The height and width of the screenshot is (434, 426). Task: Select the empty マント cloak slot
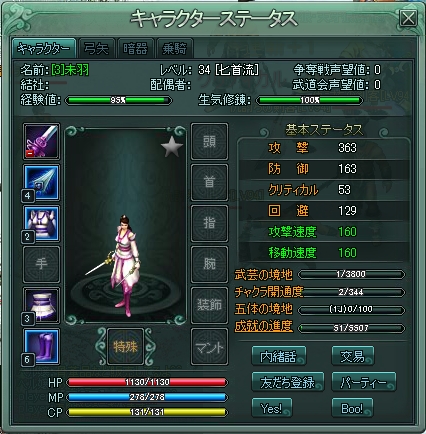209,347
